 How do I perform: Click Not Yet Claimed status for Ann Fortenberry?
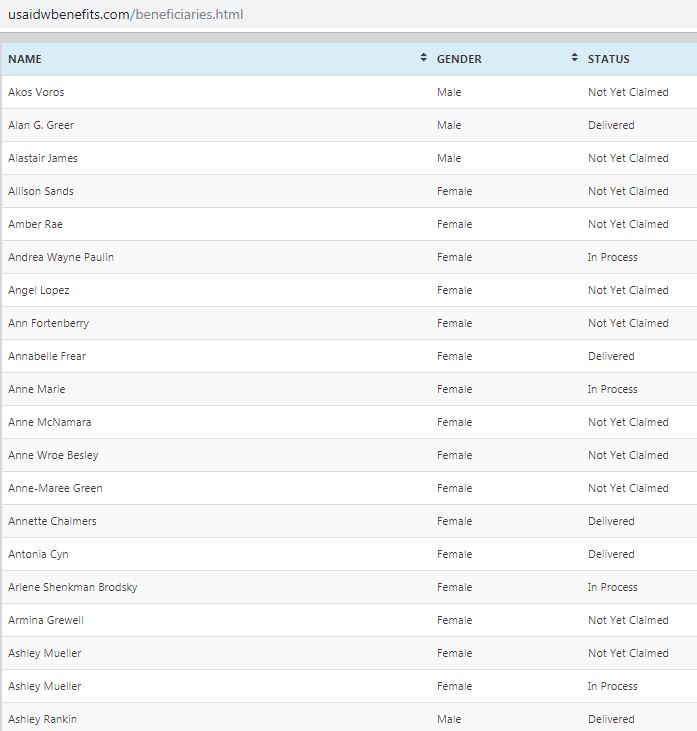click(x=628, y=324)
